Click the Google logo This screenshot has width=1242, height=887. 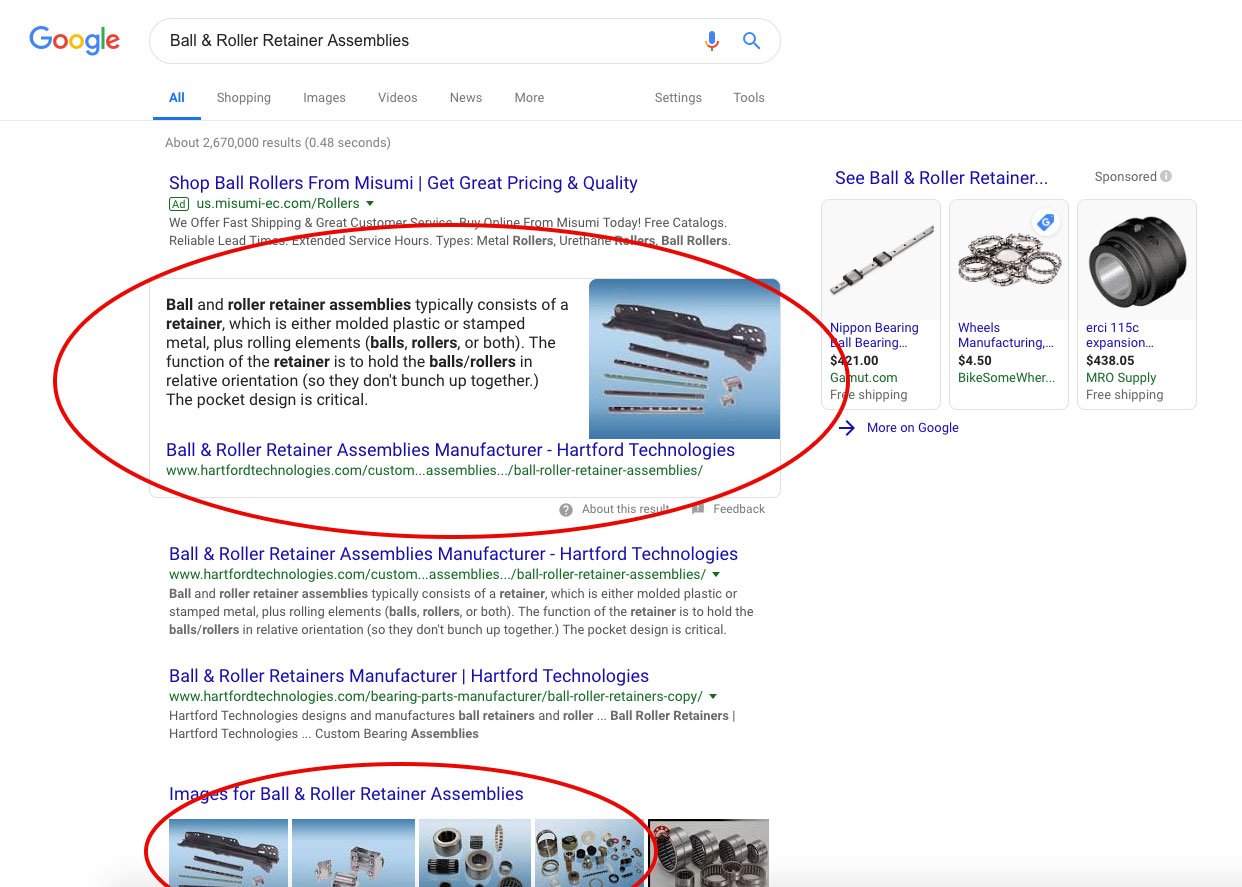[x=75, y=40]
